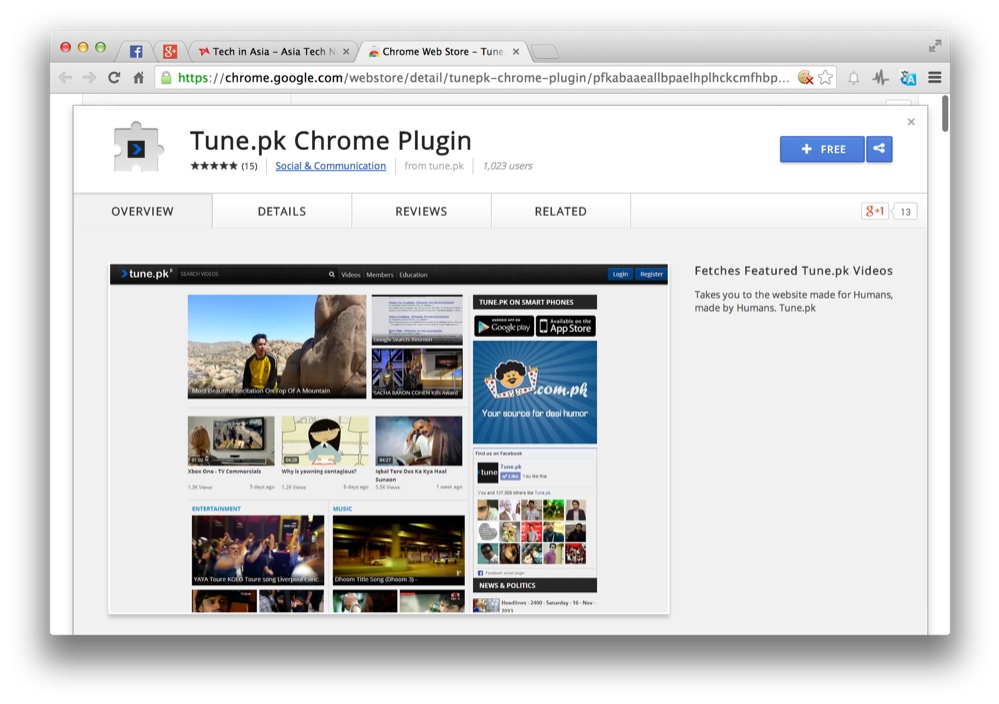Open the Chrome hamburger menu

click(935, 78)
